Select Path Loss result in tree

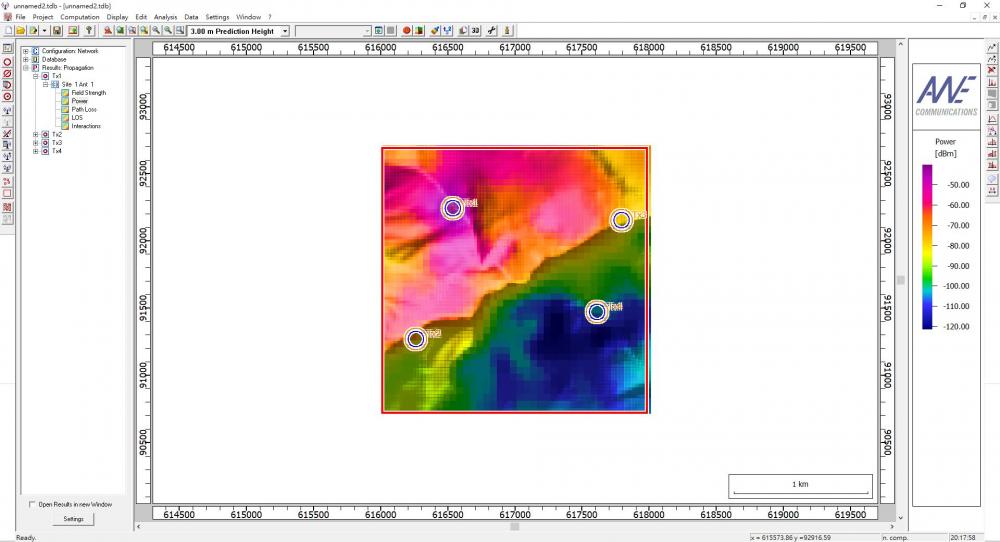tap(84, 109)
